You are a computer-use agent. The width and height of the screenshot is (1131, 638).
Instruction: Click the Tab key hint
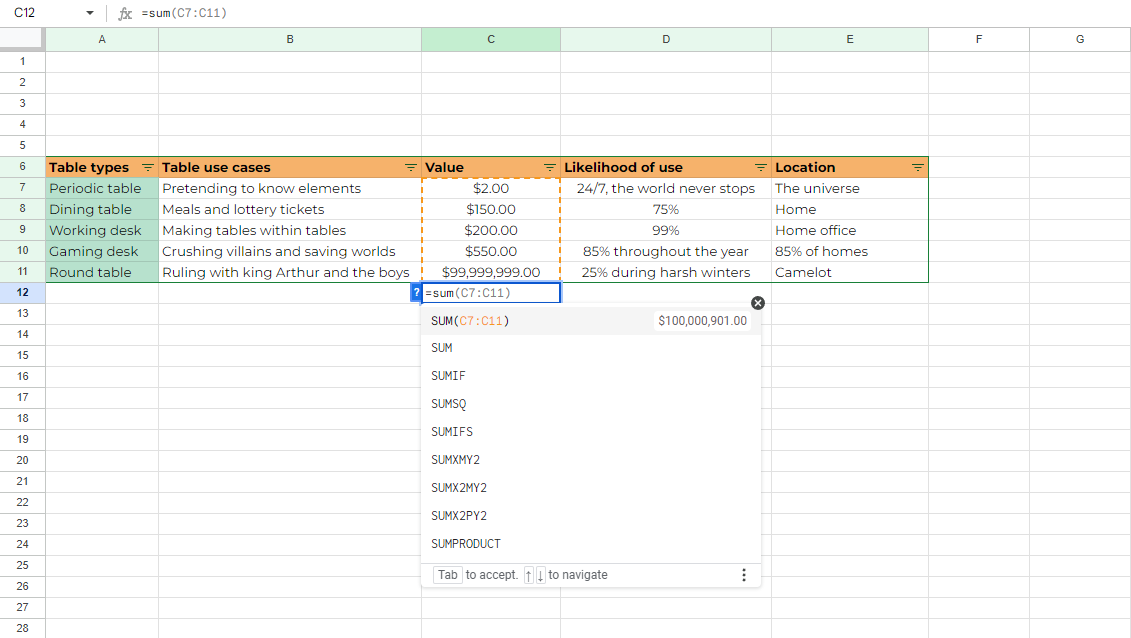click(447, 575)
